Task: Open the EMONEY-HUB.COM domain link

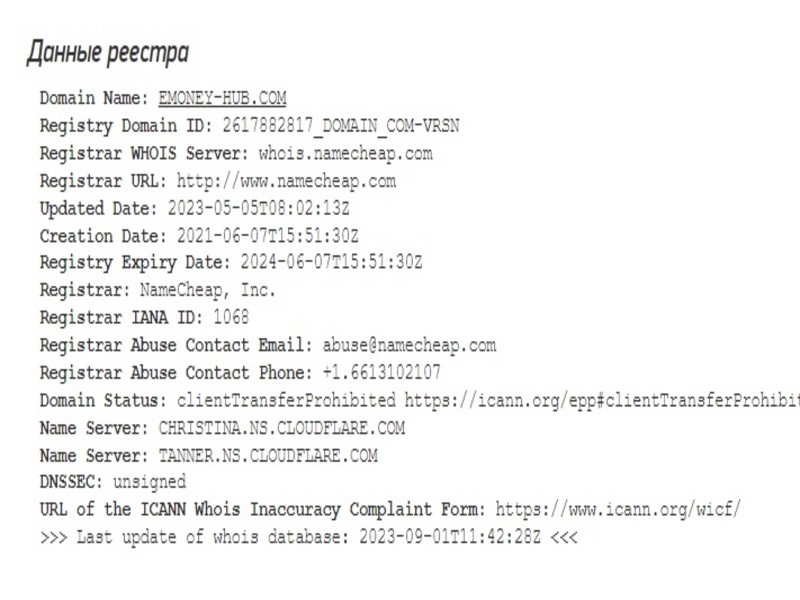Action: (x=222, y=98)
